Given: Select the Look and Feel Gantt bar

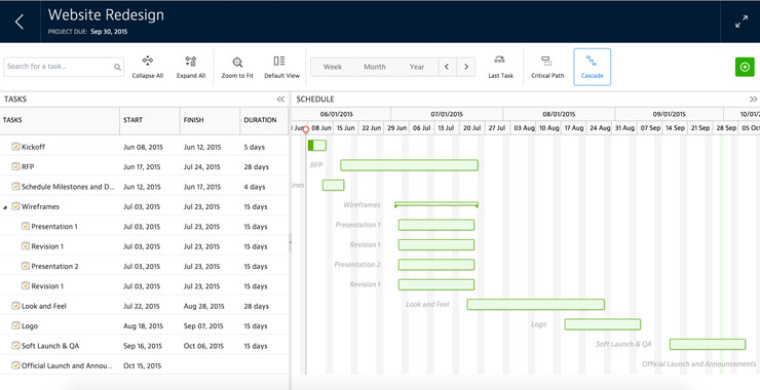Looking at the screenshot, I should coord(536,304).
